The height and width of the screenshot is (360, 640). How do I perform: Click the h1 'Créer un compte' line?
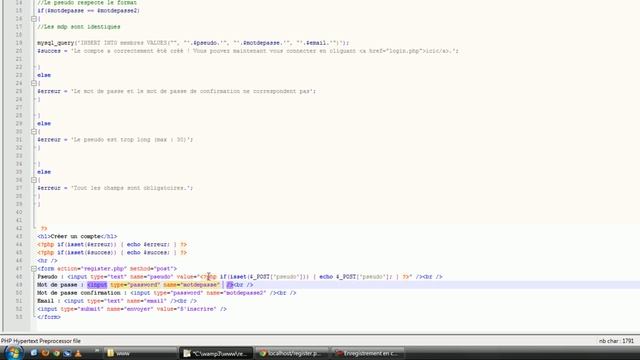pos(77,236)
